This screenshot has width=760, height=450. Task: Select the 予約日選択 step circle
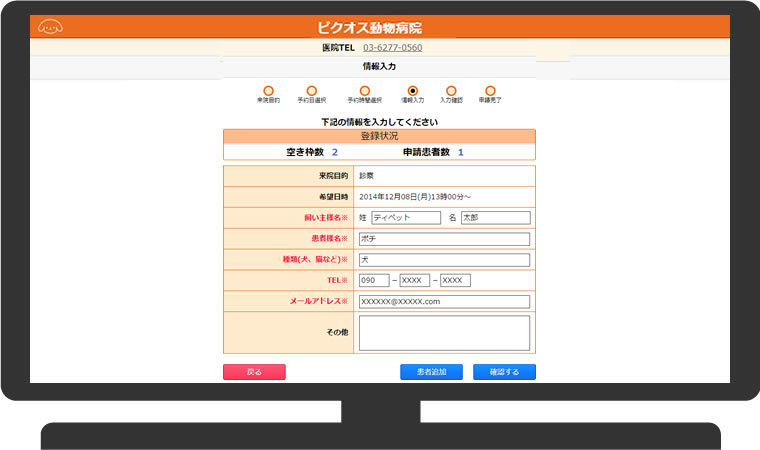(x=311, y=91)
